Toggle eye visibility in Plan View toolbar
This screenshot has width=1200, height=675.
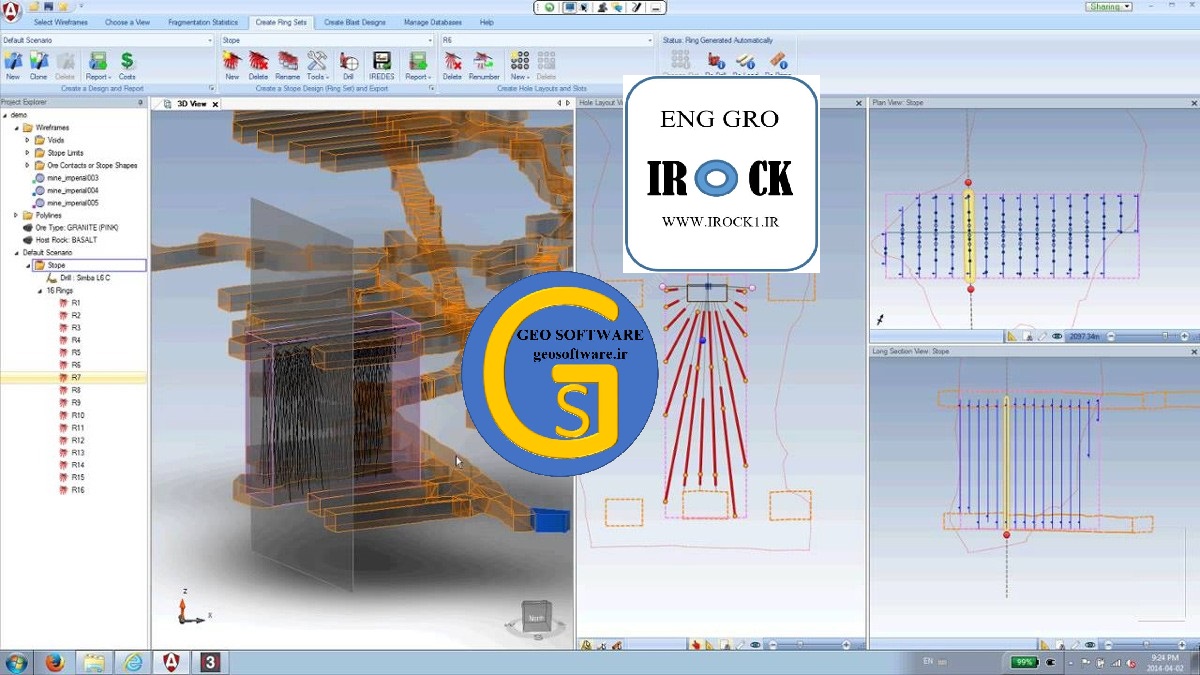coord(1058,337)
